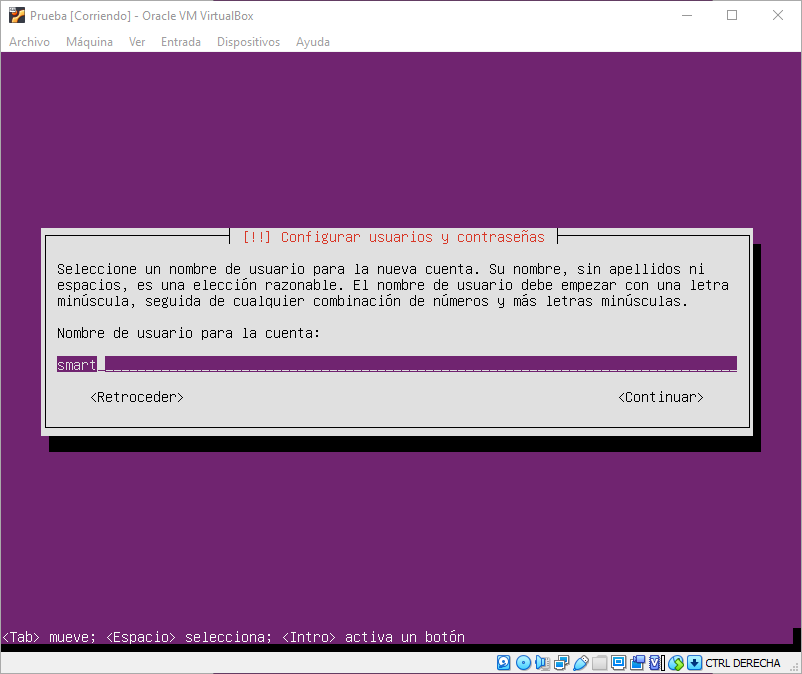Click the shared folders status icon

599,663
